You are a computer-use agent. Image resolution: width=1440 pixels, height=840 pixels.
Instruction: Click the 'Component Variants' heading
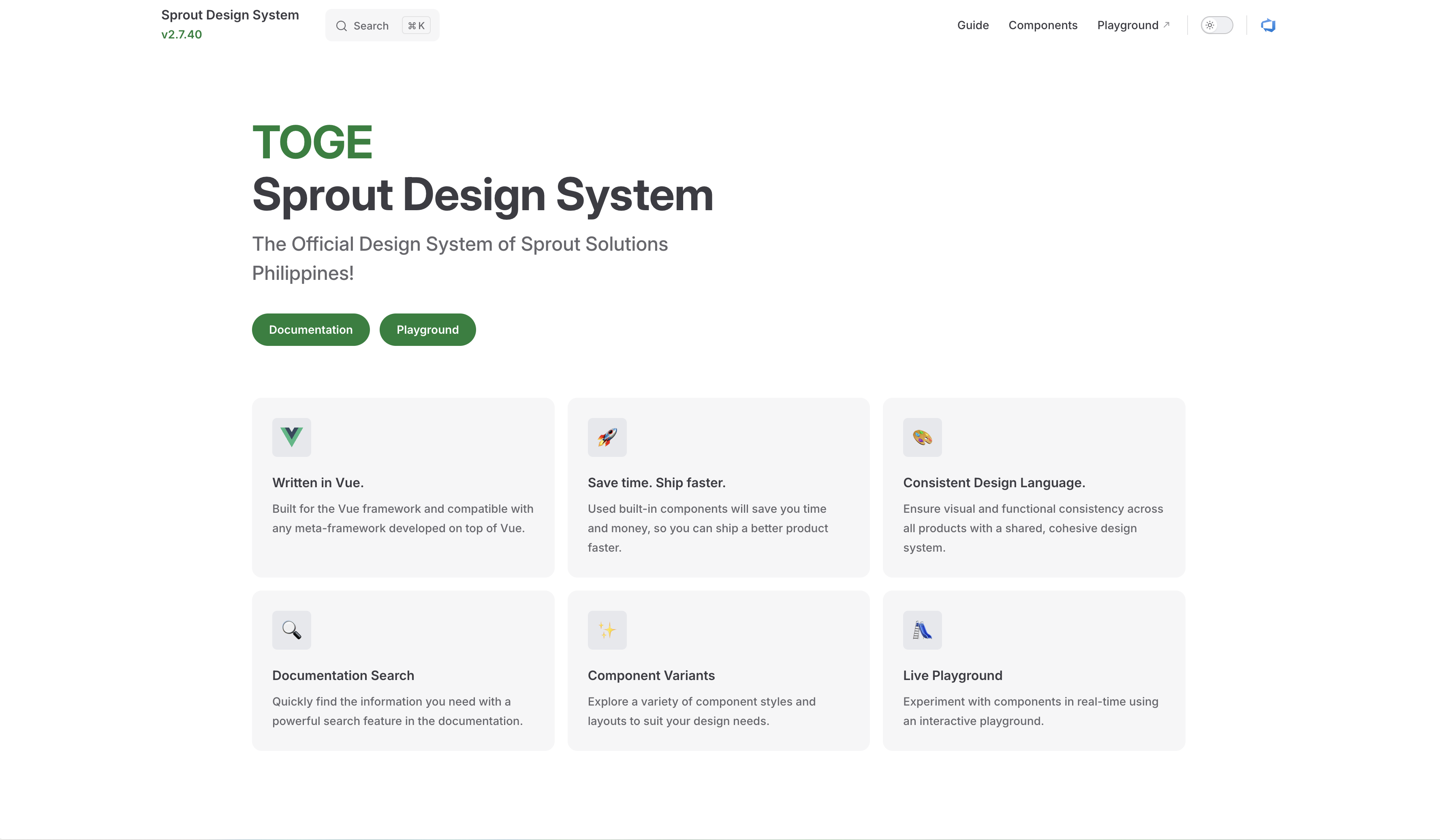tap(651, 676)
